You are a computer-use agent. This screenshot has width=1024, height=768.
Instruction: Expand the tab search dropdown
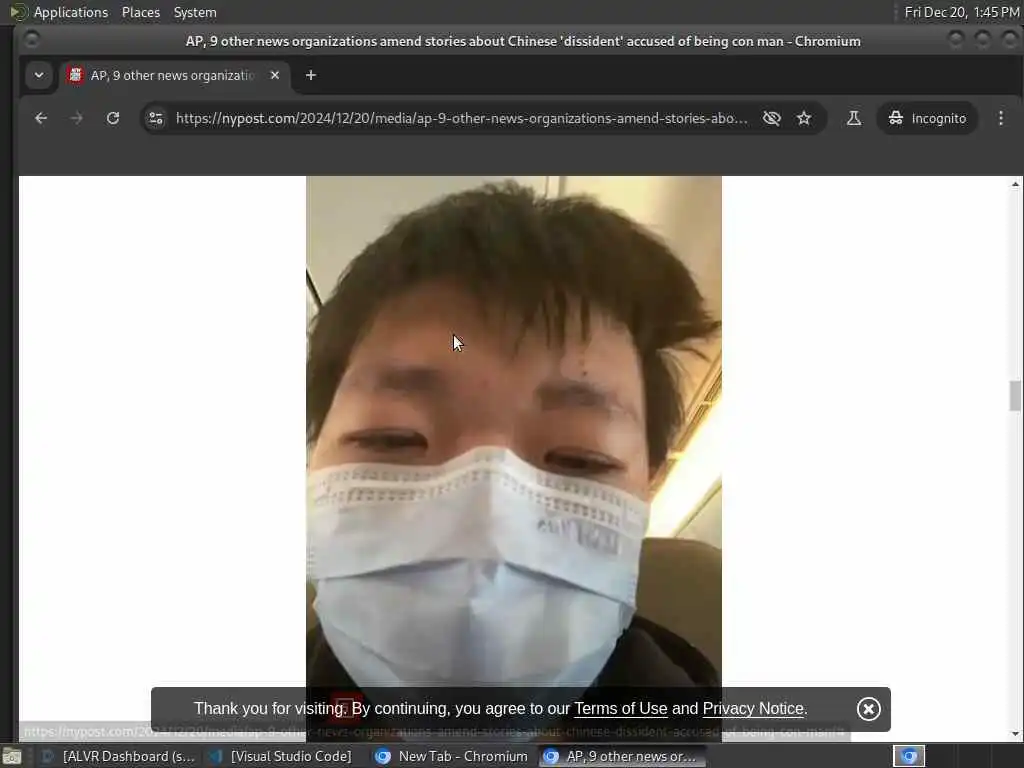pos(39,75)
